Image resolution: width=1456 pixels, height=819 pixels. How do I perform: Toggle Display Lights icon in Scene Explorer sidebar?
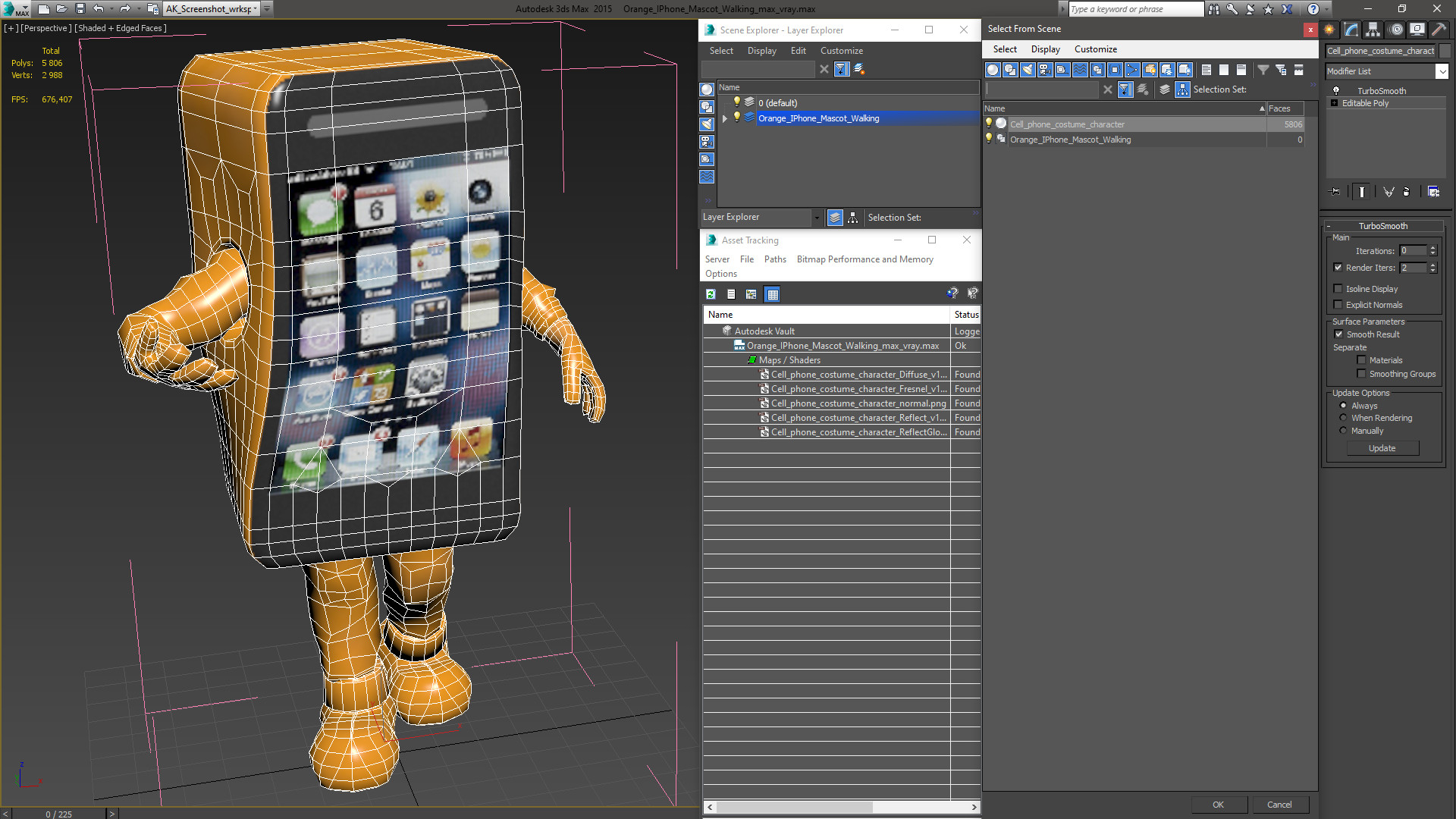coord(707,124)
